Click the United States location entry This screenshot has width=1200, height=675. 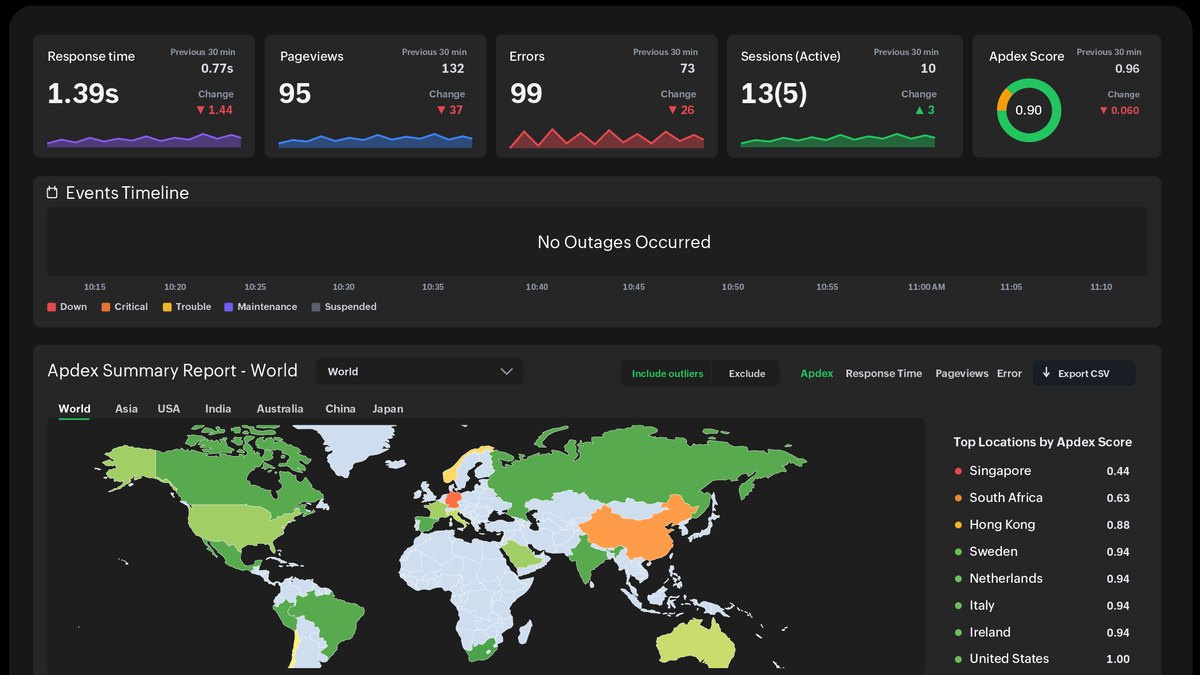click(1042, 659)
